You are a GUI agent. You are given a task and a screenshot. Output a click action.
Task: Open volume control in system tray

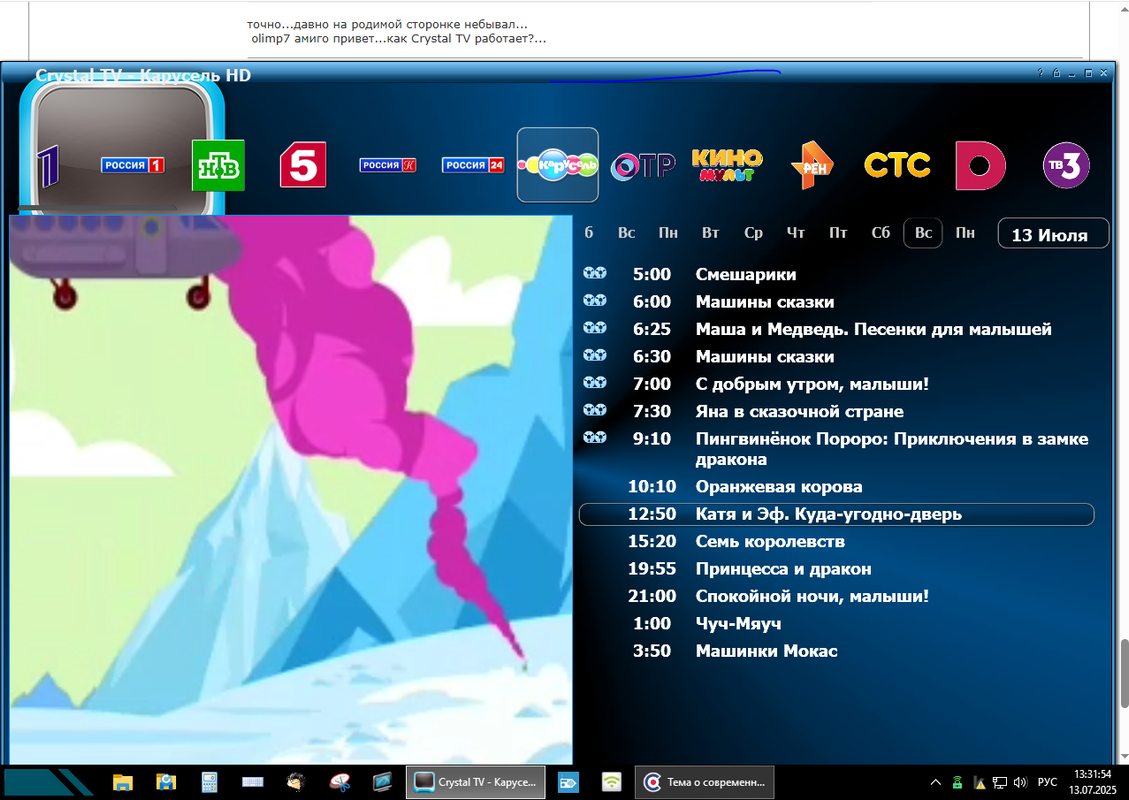coord(1020,782)
